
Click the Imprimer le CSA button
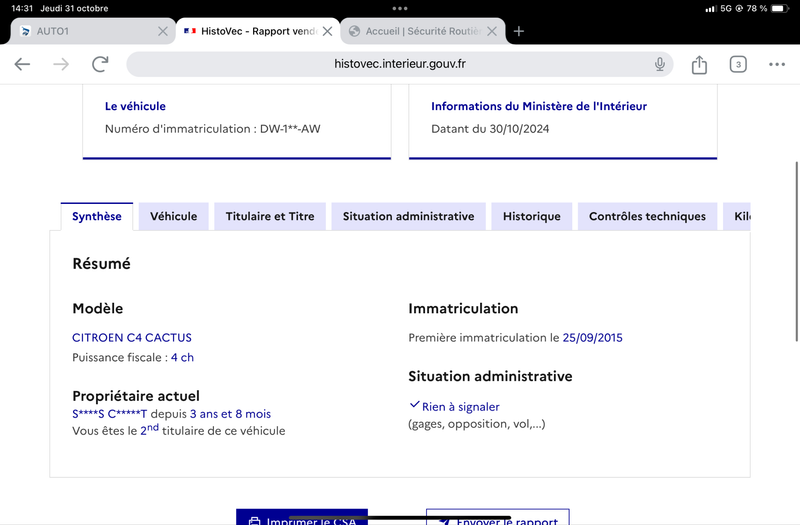tap(302, 517)
